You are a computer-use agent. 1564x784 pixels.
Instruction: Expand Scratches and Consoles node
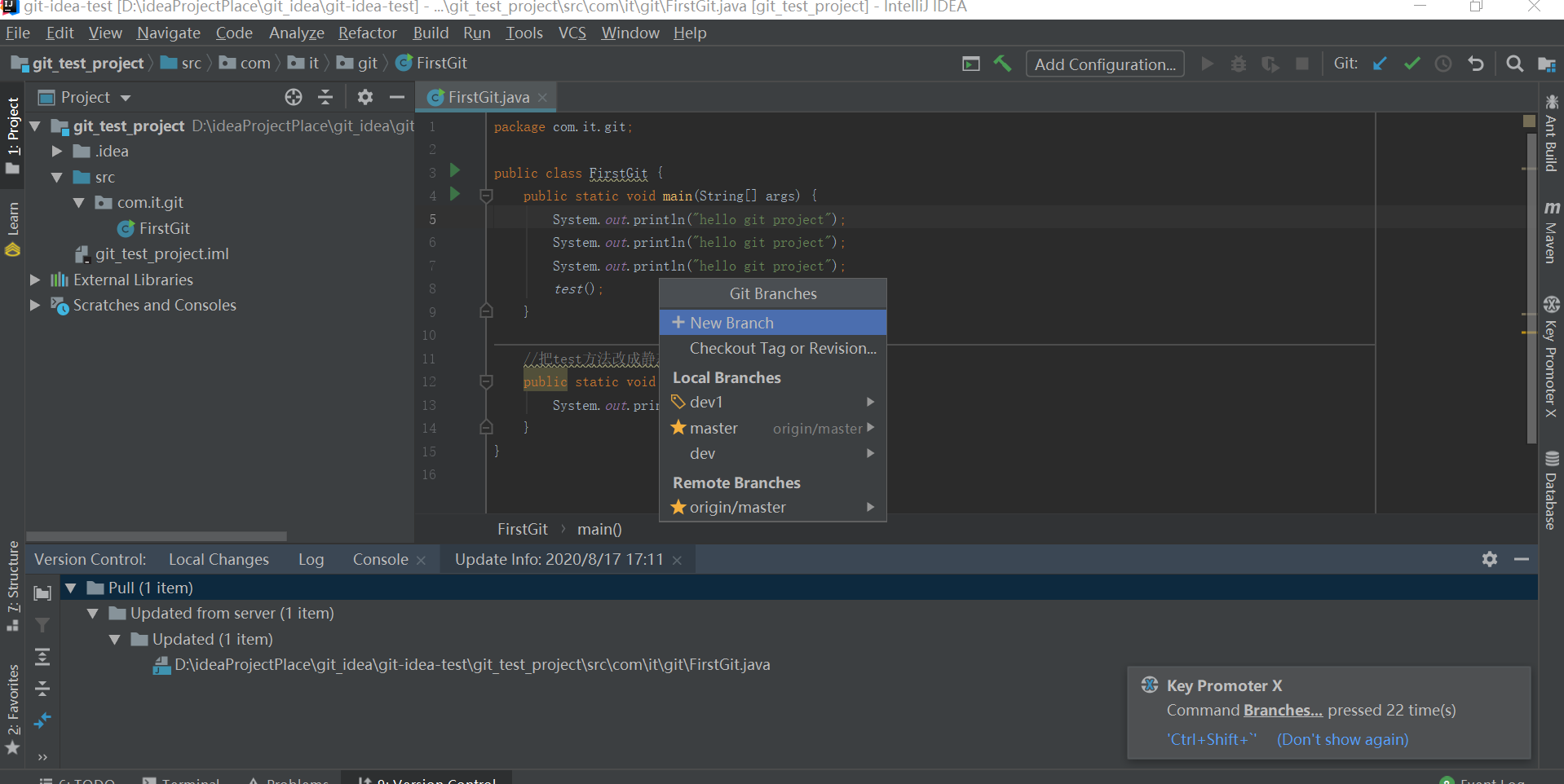coord(35,306)
